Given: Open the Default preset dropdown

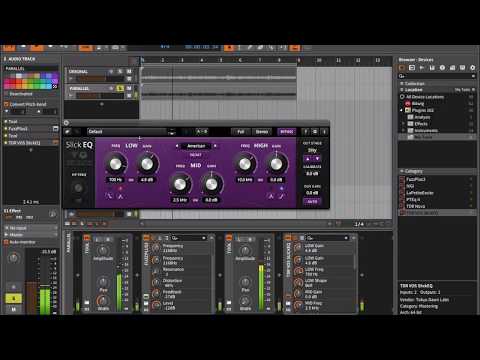Looking at the screenshot, I should [127, 132].
